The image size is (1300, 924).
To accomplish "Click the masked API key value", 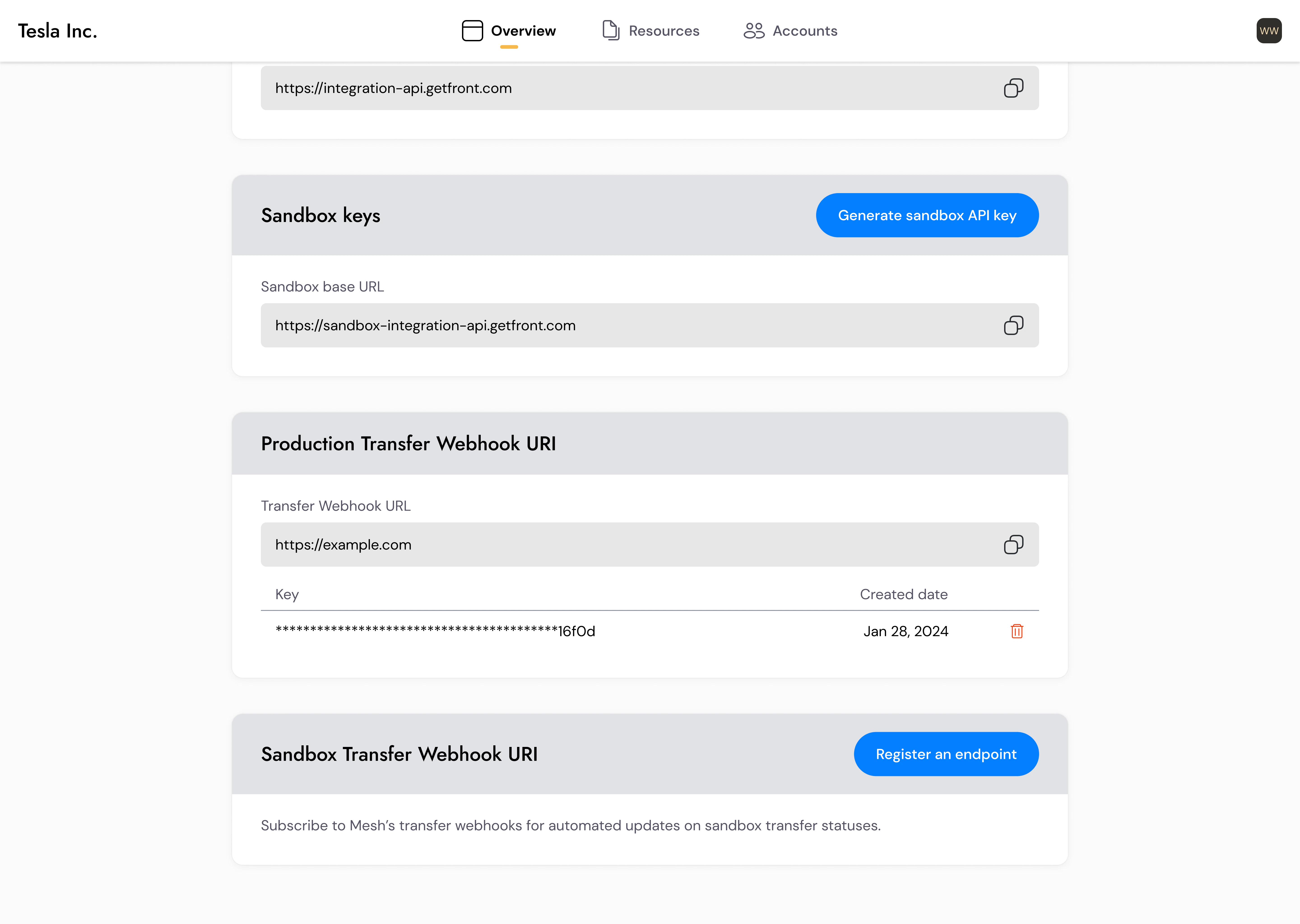I will (x=435, y=631).
